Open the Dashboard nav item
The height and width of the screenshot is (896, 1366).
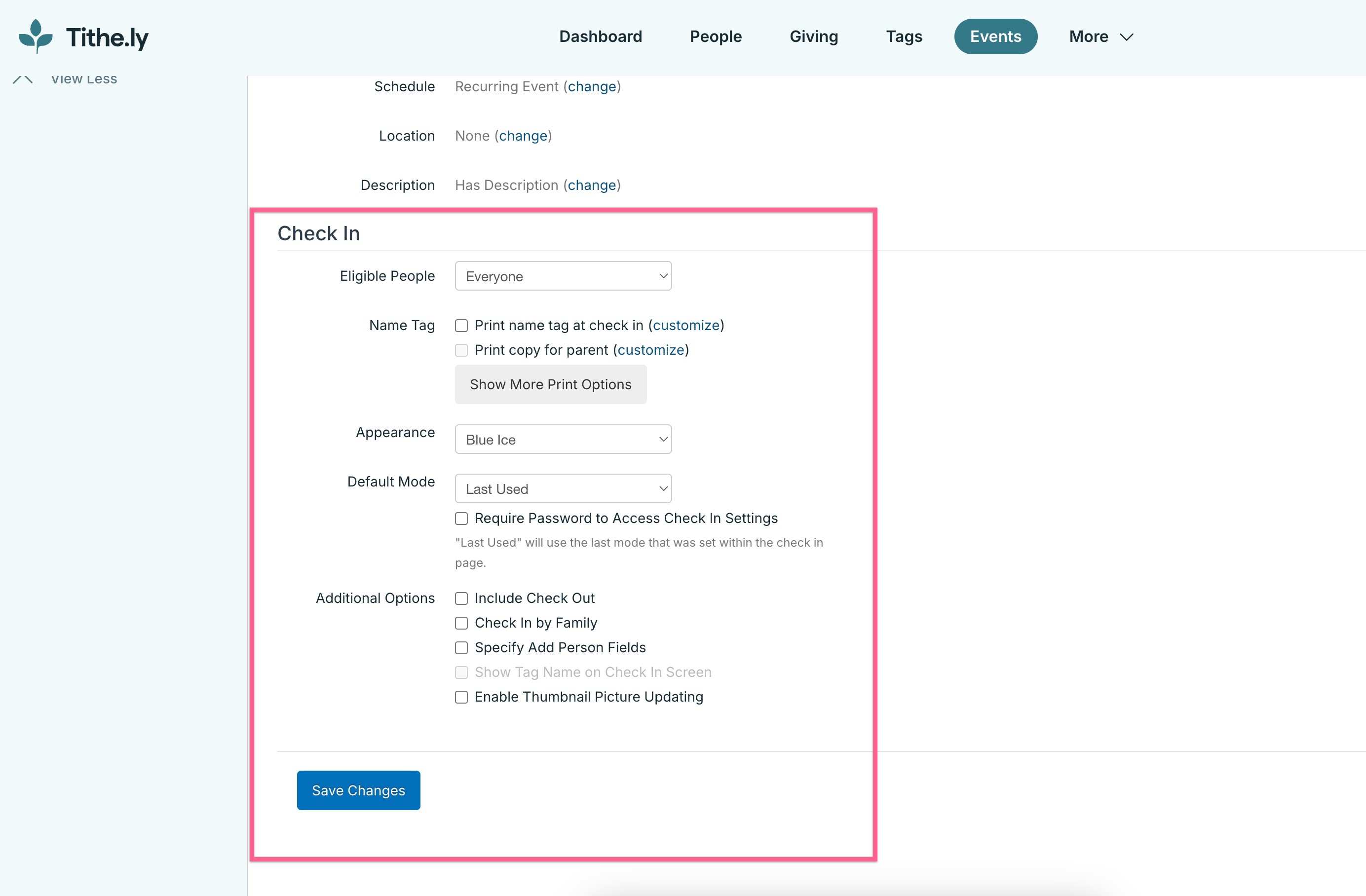601,36
